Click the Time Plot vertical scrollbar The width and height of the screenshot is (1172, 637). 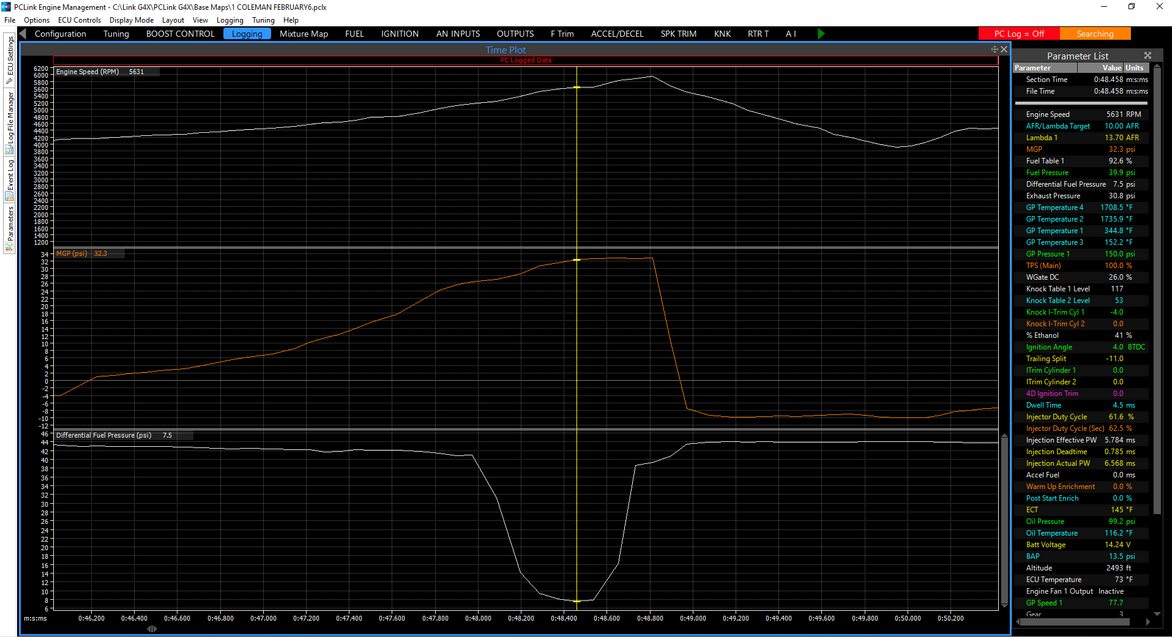1004,520
